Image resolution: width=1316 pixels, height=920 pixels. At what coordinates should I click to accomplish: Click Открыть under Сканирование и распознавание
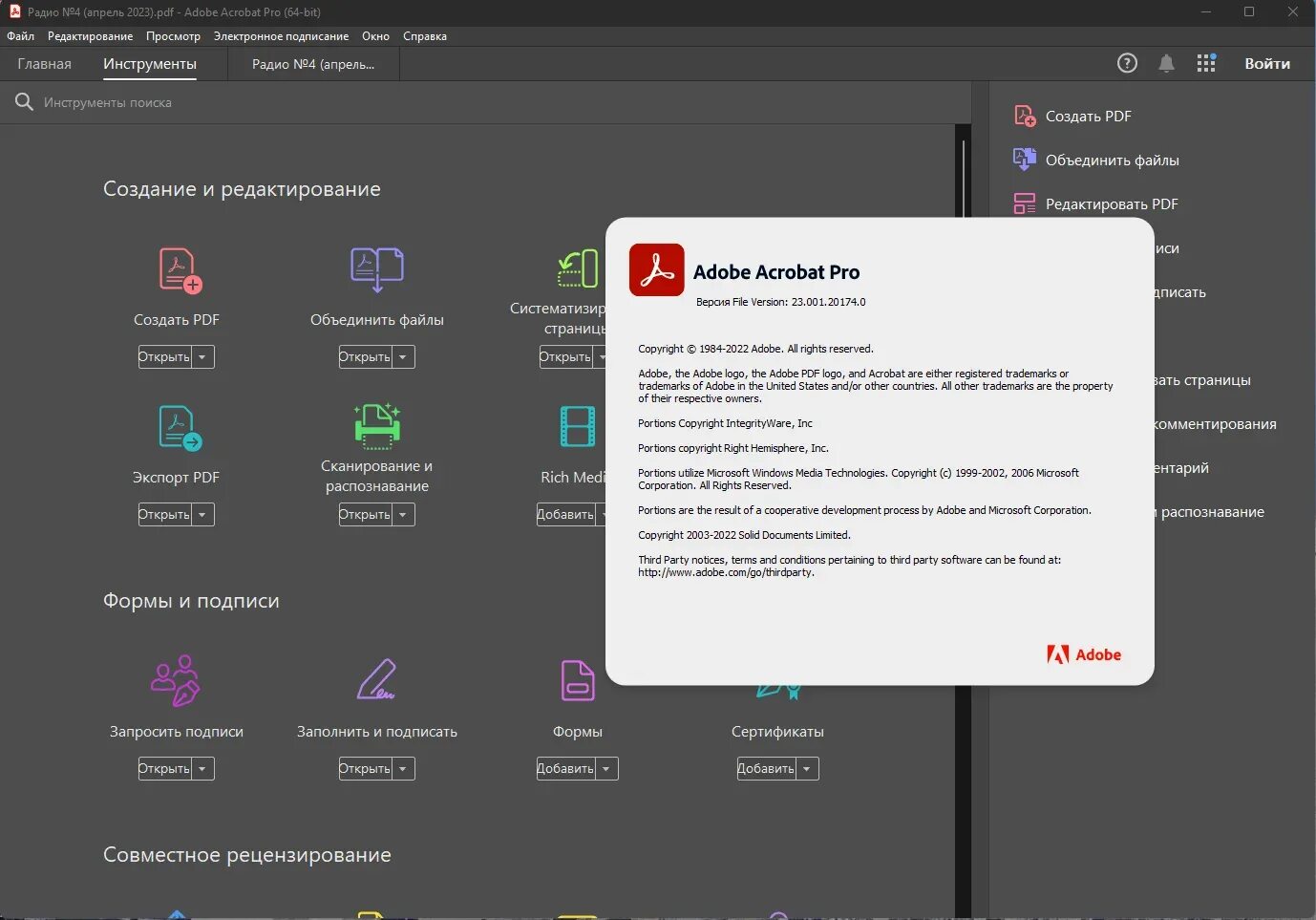[365, 515]
